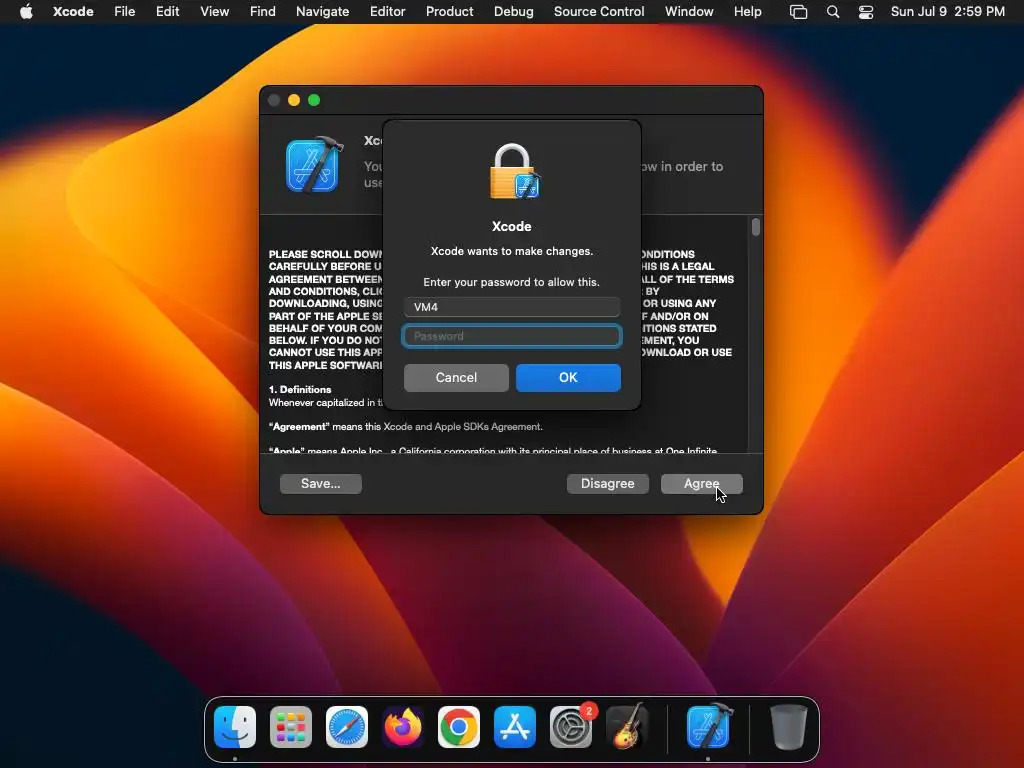The width and height of the screenshot is (1024, 768).
Task: Open the Debug menu
Action: pyautogui.click(x=513, y=12)
